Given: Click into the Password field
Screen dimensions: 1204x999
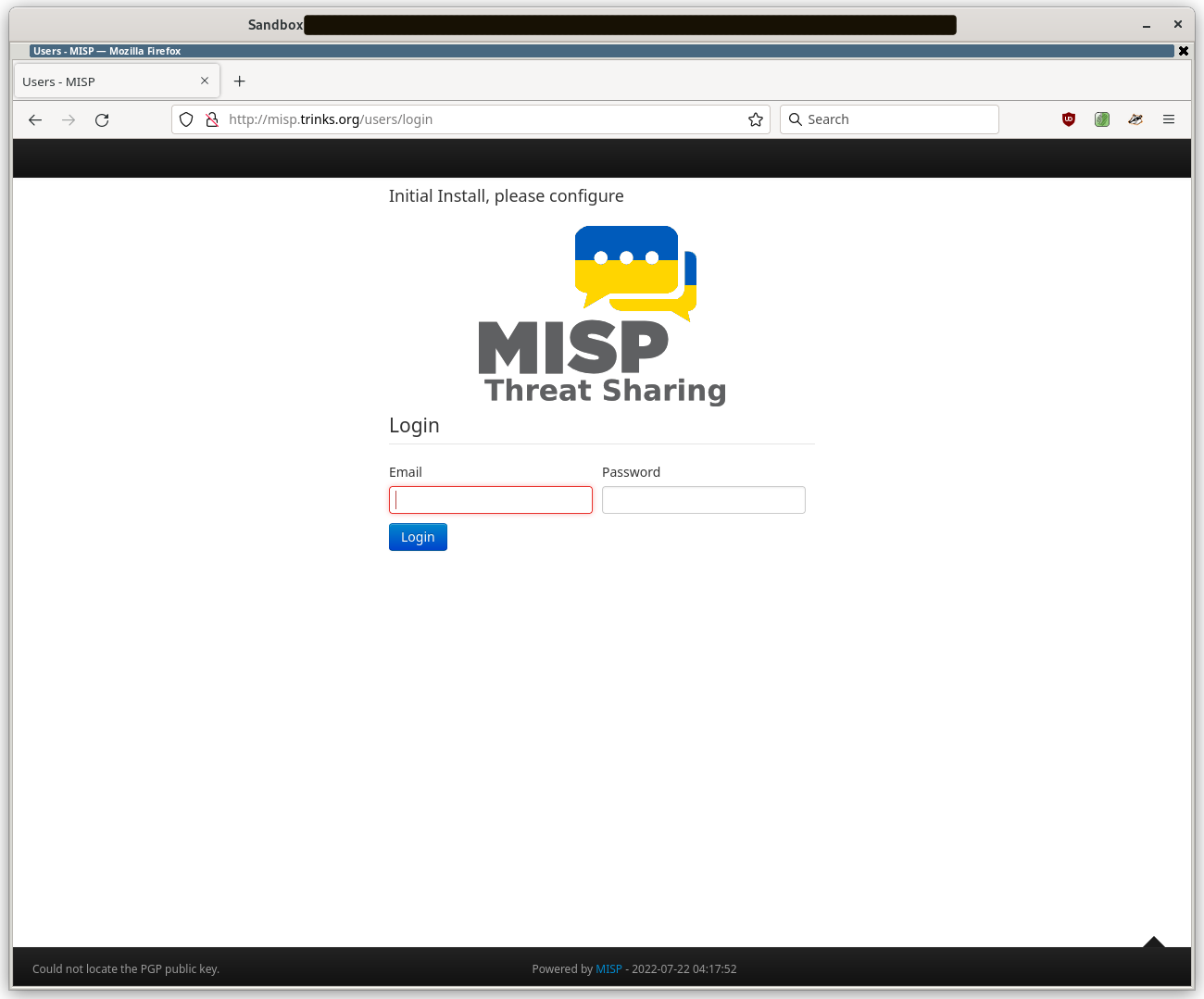Looking at the screenshot, I should pos(704,500).
